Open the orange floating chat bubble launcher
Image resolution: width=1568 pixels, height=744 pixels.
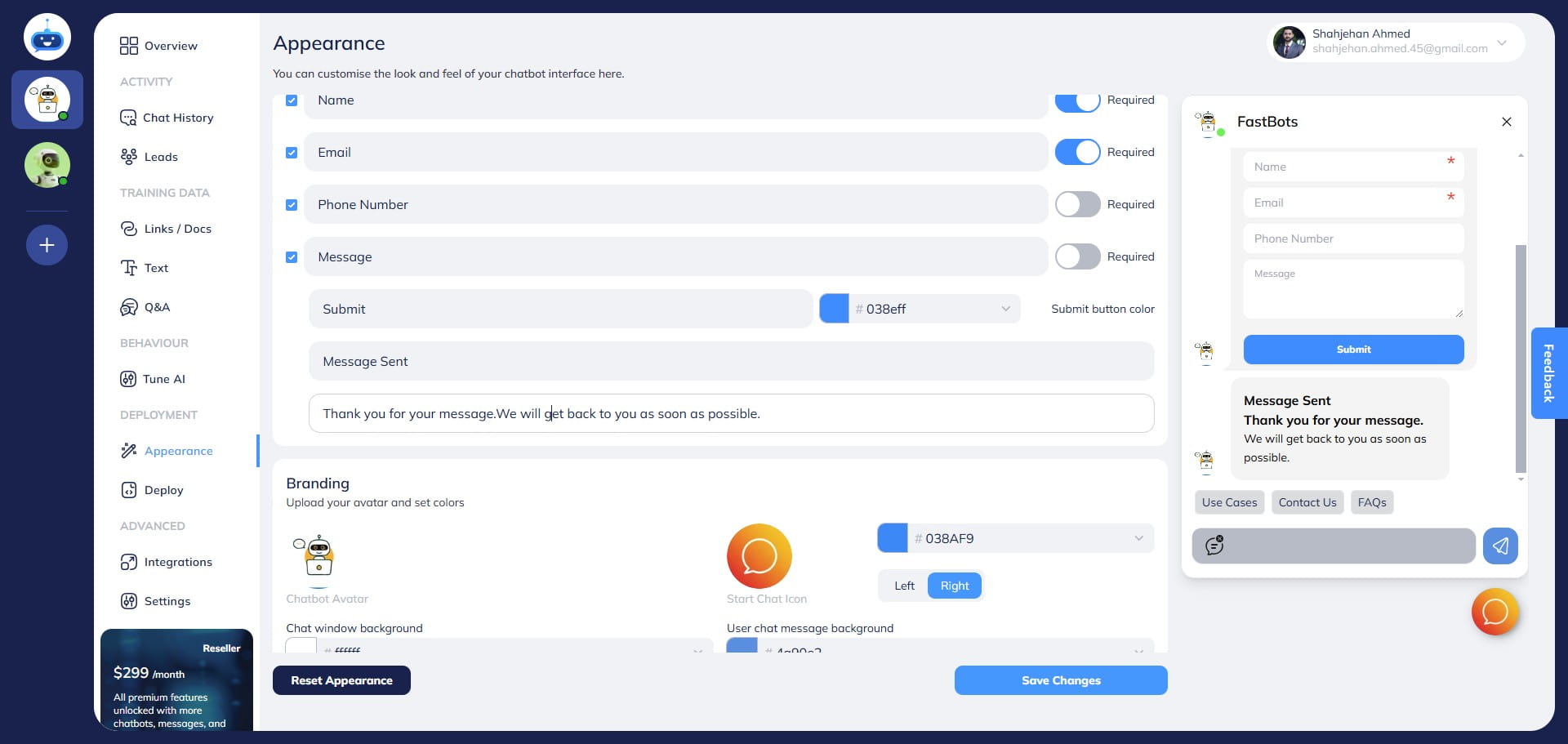tap(1494, 612)
